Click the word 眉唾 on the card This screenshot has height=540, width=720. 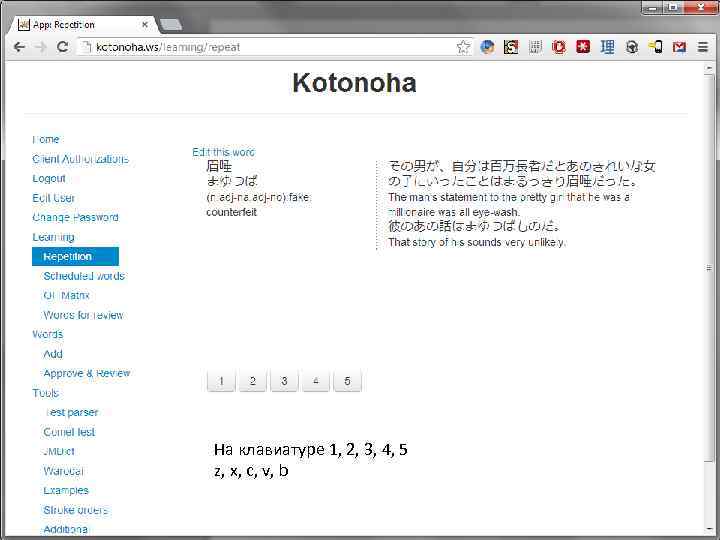point(219,166)
